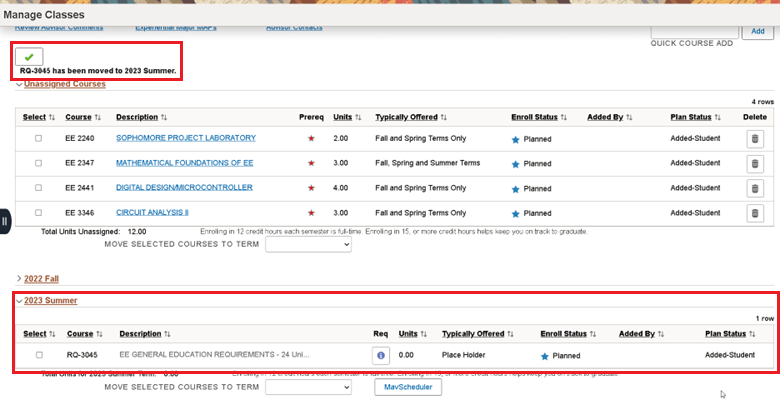This screenshot has width=780, height=400.
Task: Select checkbox for EE 2240
Action: click(x=39, y=138)
